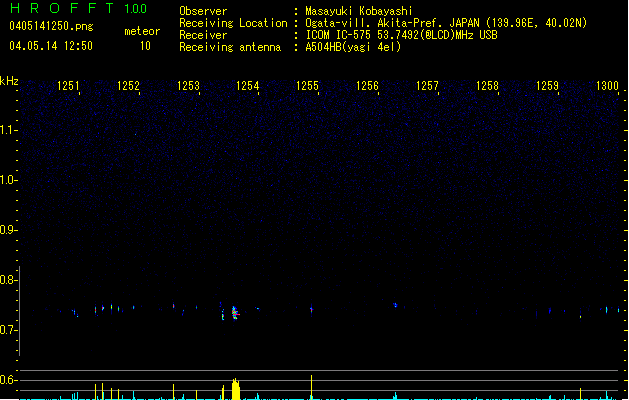The image size is (629, 400).
Task: Click the 1257 time axis marker
Action: pos(427,85)
